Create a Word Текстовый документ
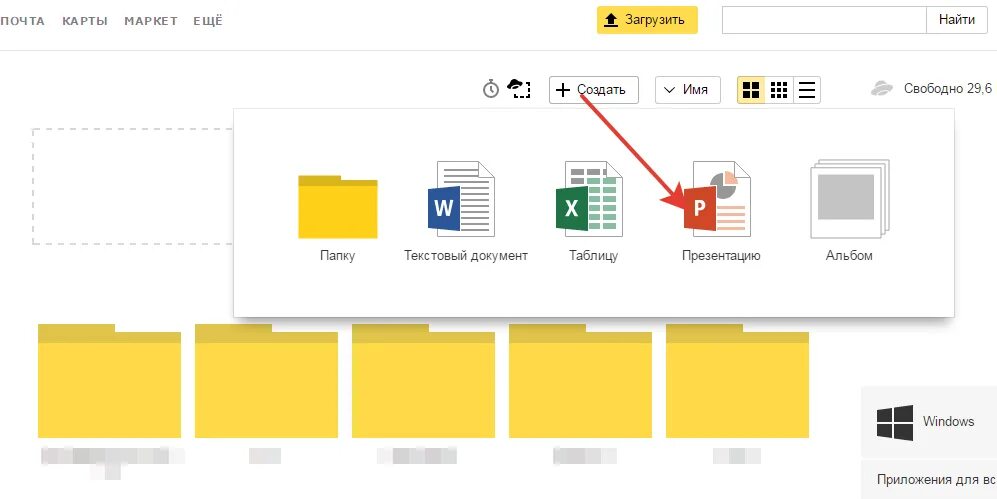997x499 pixels. click(x=462, y=198)
